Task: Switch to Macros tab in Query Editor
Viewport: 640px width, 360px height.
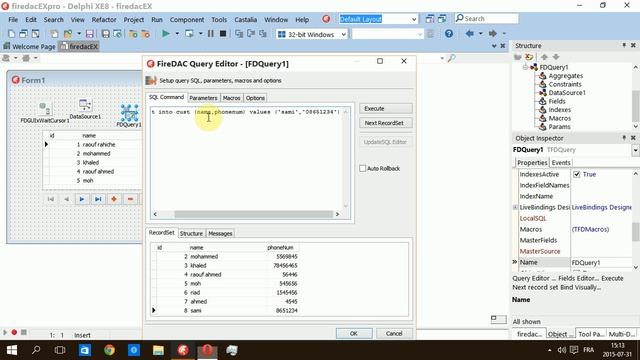Action: click(231, 98)
